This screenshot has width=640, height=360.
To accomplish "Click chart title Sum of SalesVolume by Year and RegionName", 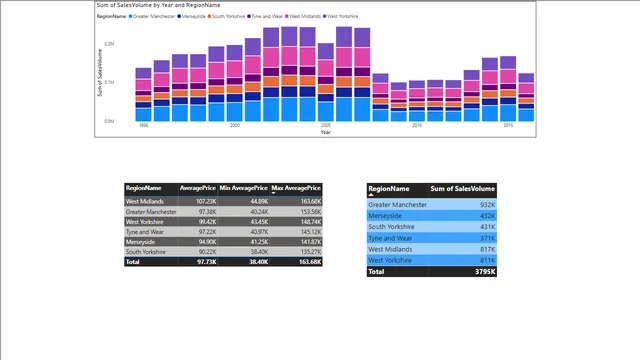I will (158, 5).
